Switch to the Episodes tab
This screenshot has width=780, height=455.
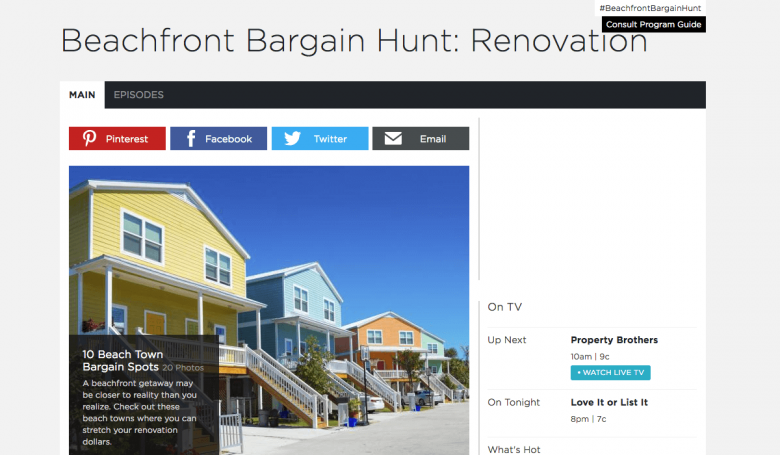(x=138, y=94)
